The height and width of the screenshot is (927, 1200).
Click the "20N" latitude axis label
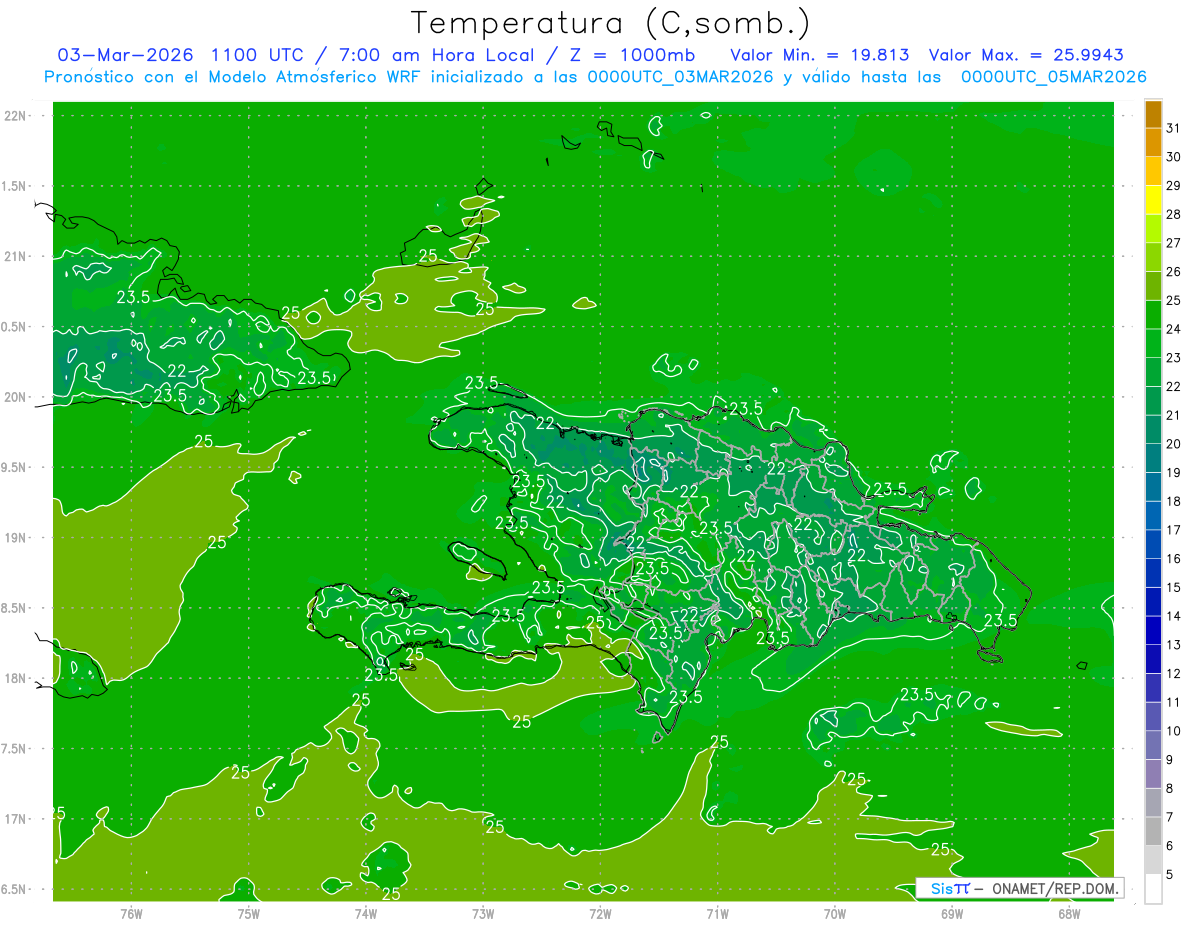[16, 397]
